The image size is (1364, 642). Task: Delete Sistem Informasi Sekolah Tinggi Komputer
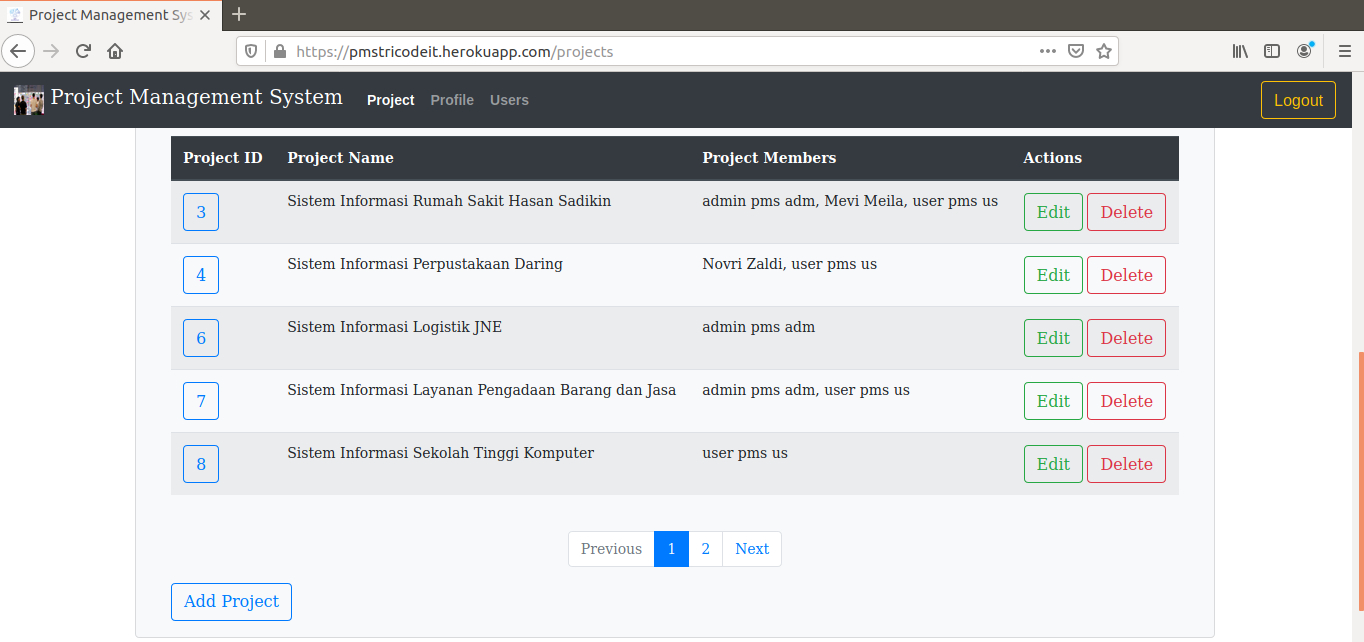pyautogui.click(x=1126, y=463)
